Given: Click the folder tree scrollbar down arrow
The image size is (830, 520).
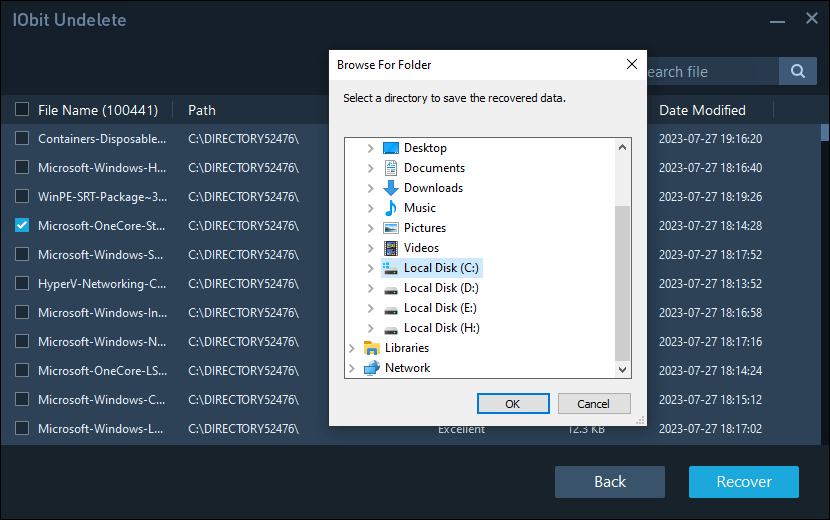Looking at the screenshot, I should [x=623, y=369].
